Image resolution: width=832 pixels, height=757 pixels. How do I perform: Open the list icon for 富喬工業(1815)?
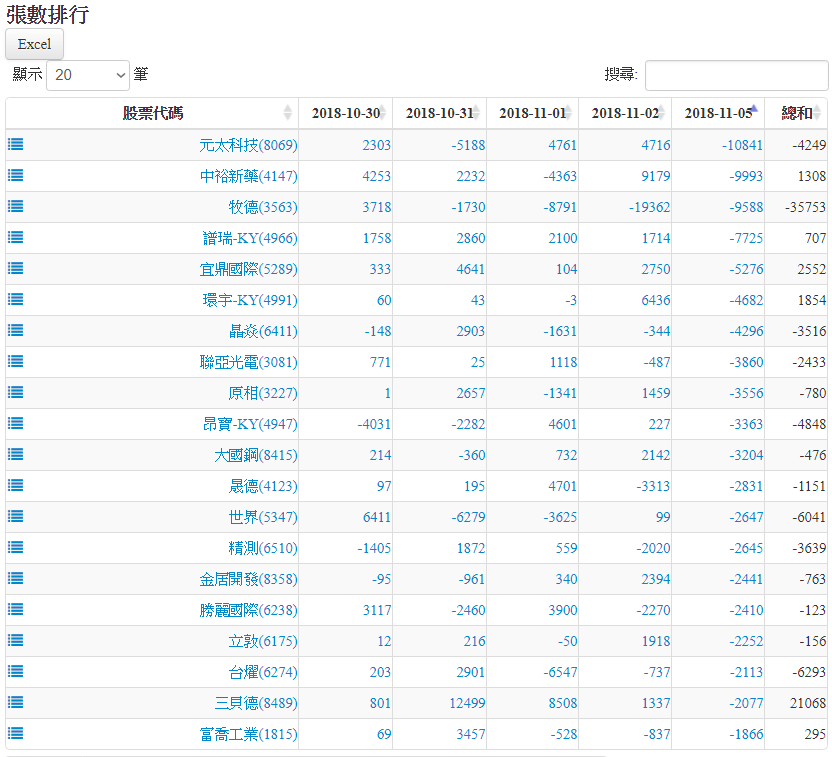click(x=15, y=733)
